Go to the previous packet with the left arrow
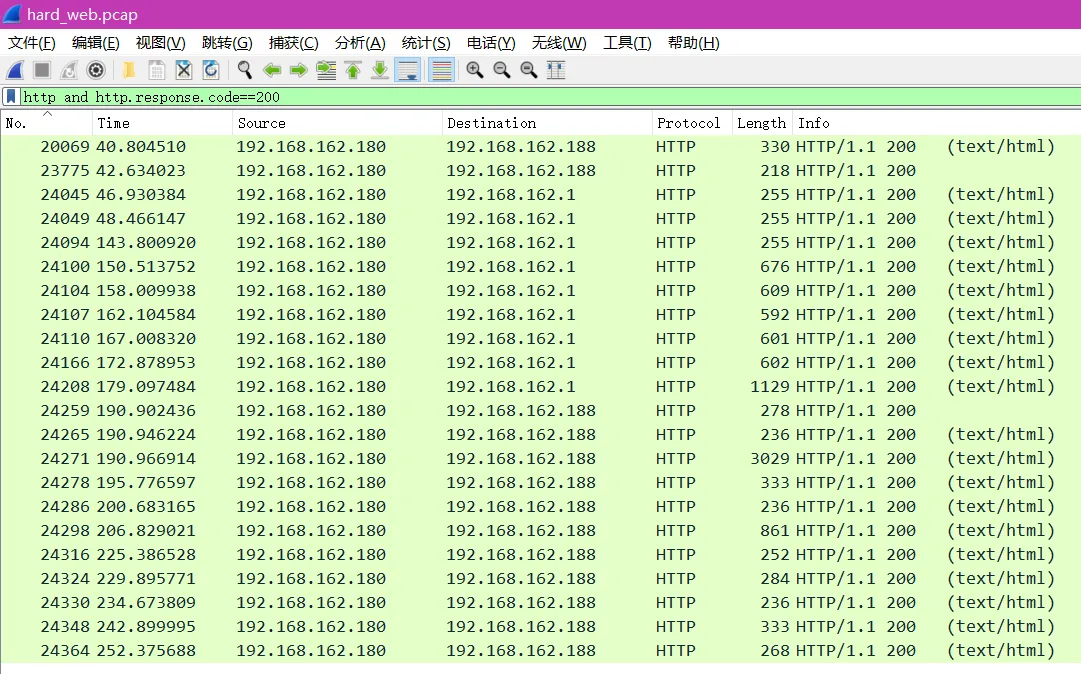 coord(271,70)
